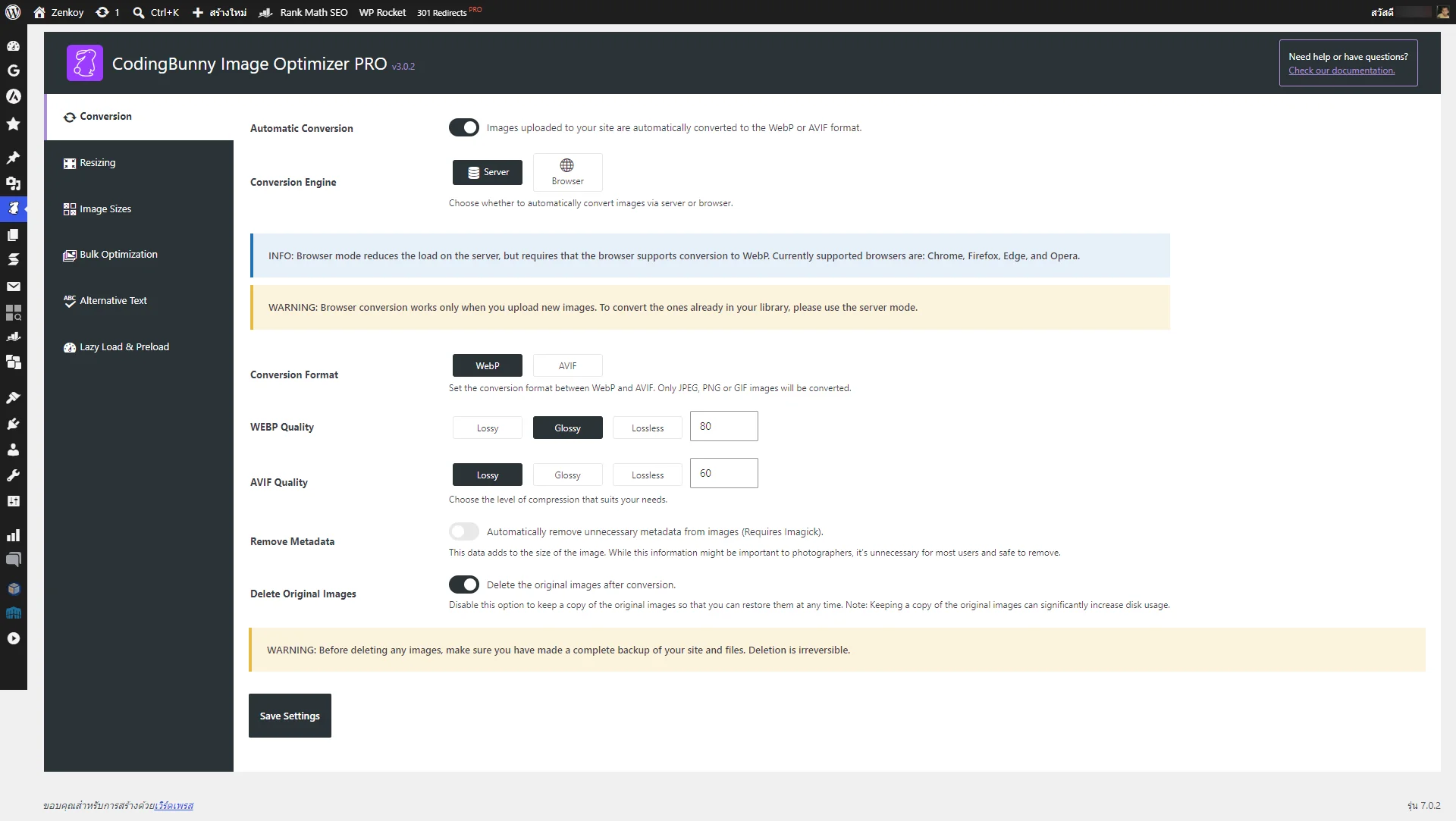Viewport: 1456px width, 821px height.
Task: Focus the WEBP quality value field
Action: 724,426
